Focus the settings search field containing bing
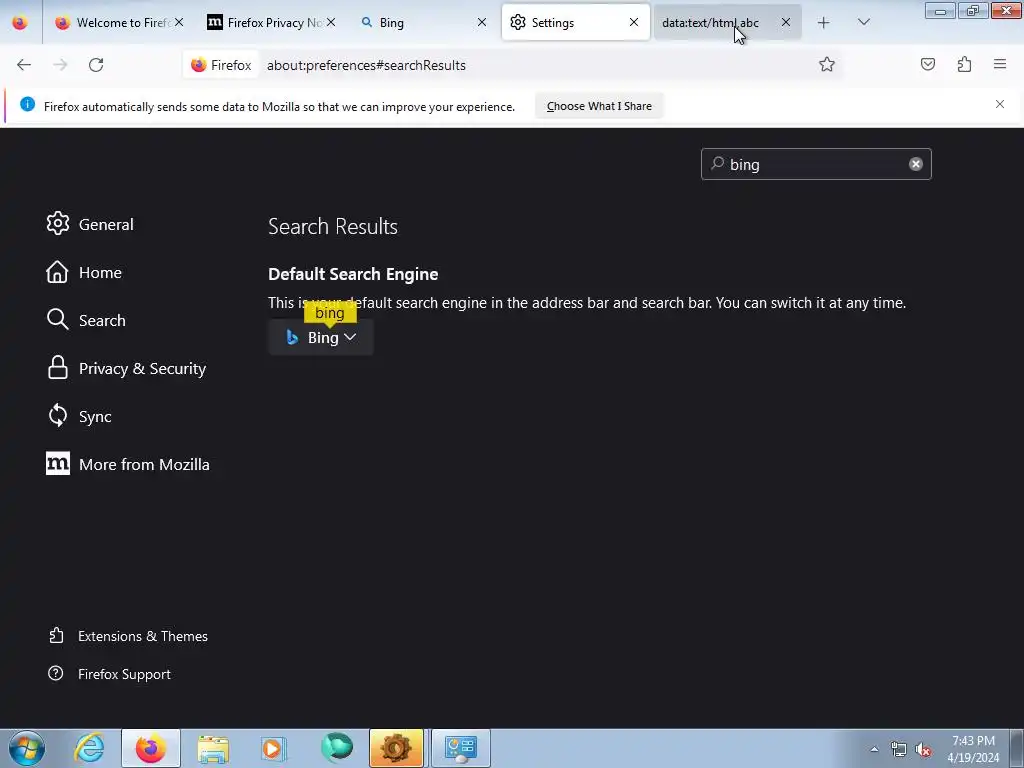Viewport: 1024px width, 768px height. [x=816, y=164]
